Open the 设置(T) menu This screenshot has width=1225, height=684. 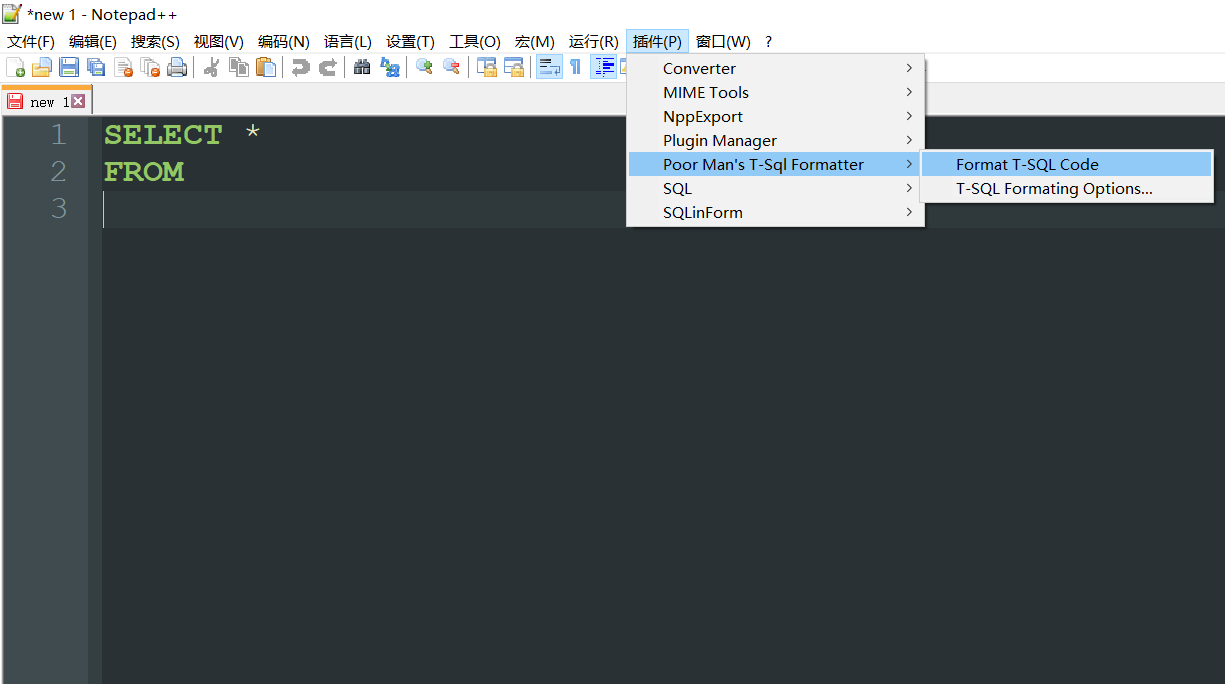point(410,41)
